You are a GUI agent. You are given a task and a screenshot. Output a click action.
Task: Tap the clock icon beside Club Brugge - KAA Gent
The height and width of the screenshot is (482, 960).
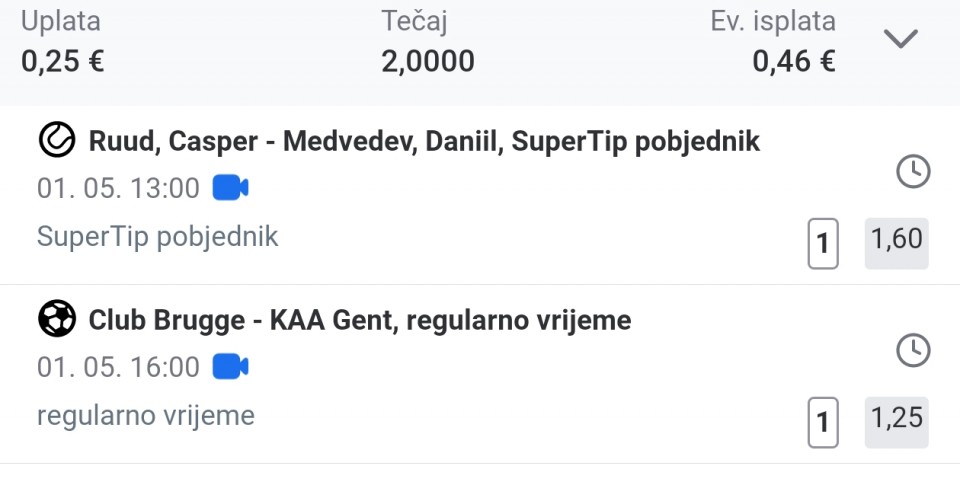tap(913, 350)
